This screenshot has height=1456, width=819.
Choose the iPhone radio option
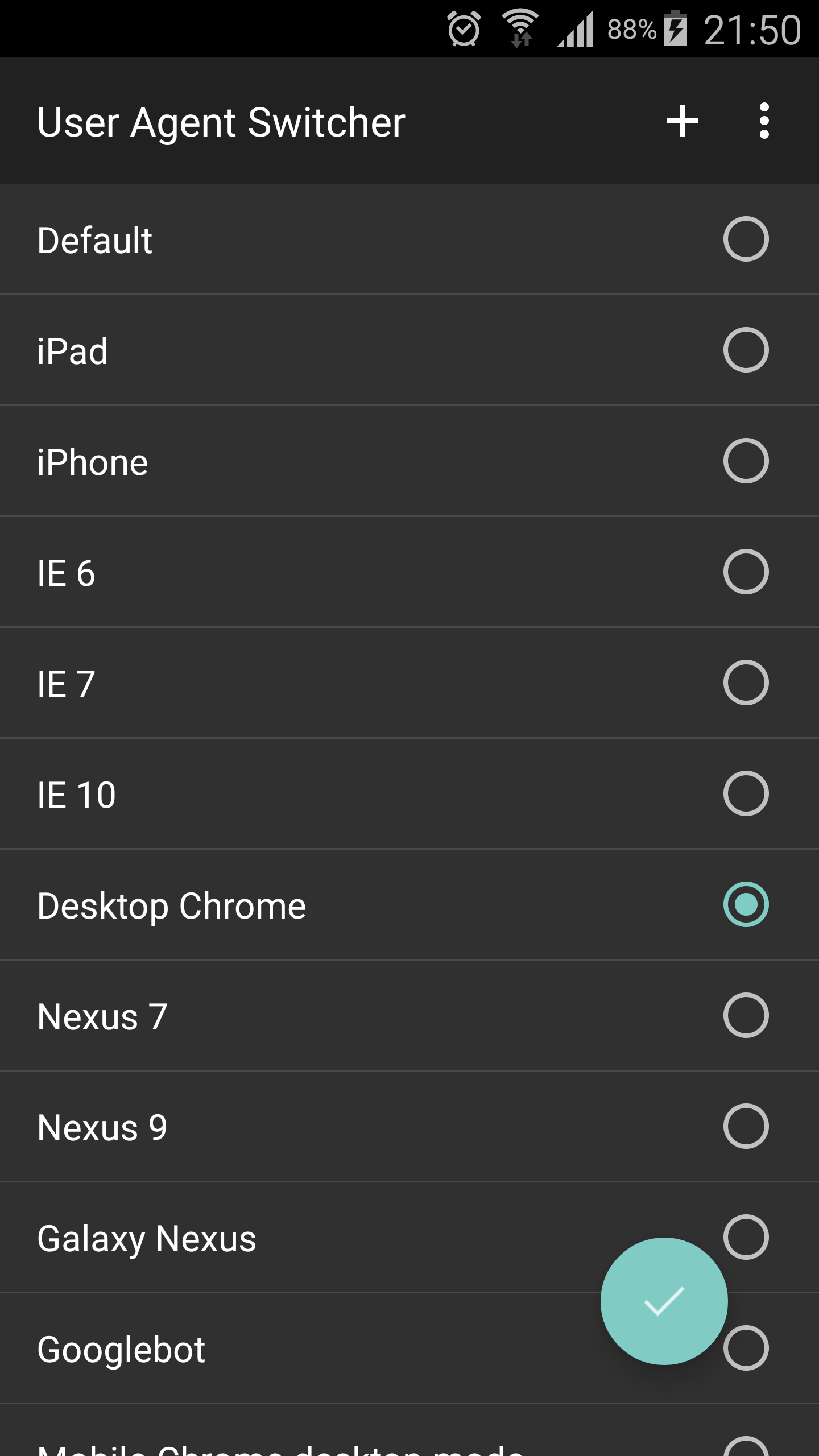coord(746,461)
